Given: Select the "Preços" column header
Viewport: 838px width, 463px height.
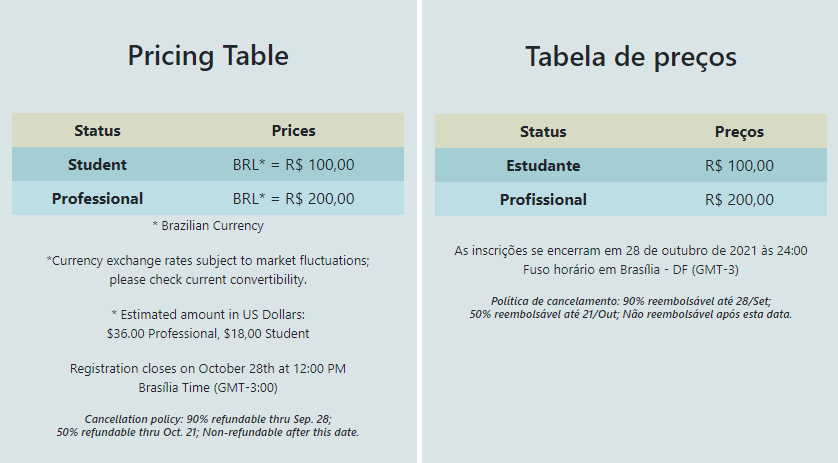Looking at the screenshot, I should [x=739, y=132].
